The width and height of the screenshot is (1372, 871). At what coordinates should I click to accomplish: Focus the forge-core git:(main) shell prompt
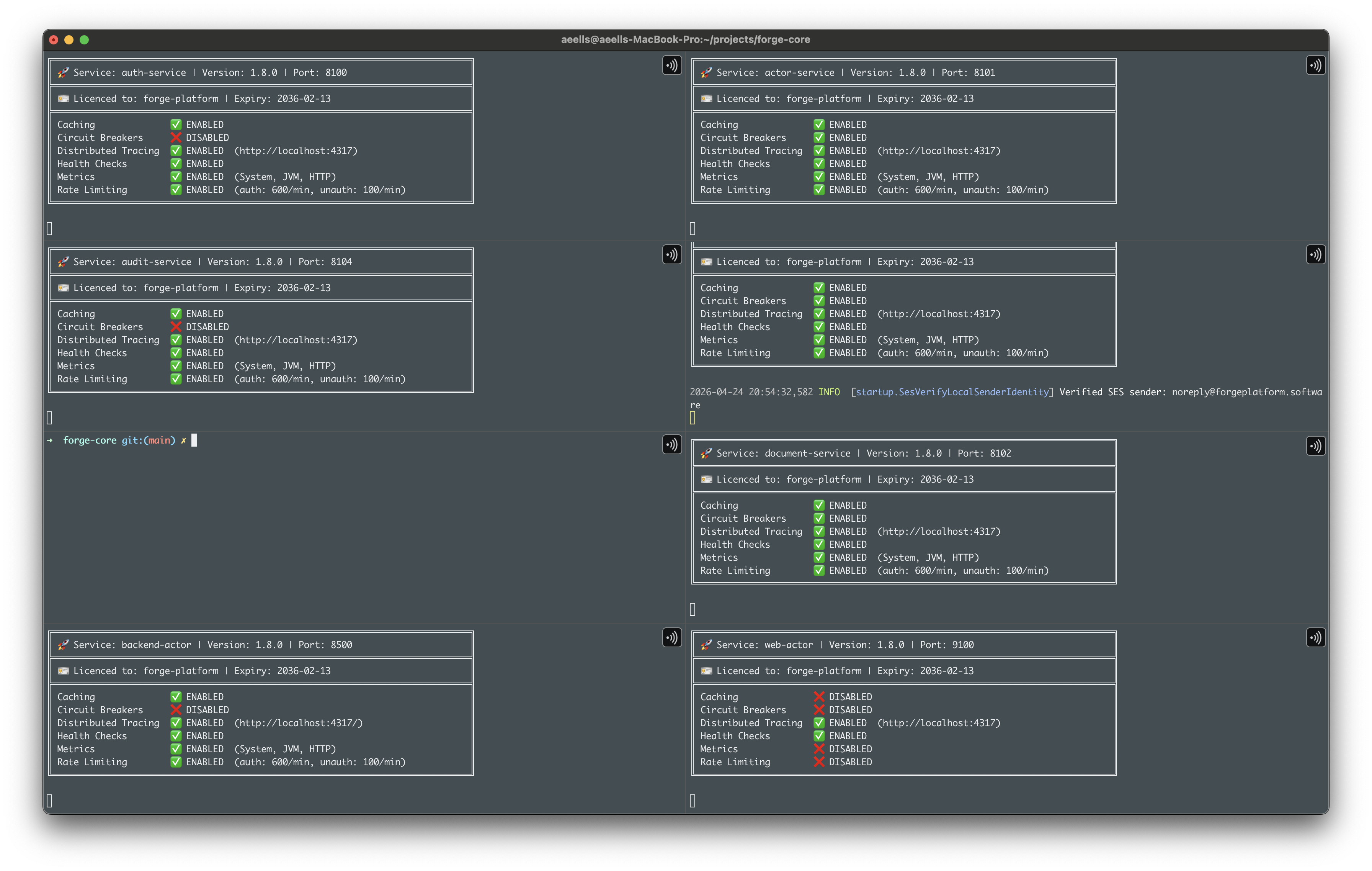(x=120, y=440)
